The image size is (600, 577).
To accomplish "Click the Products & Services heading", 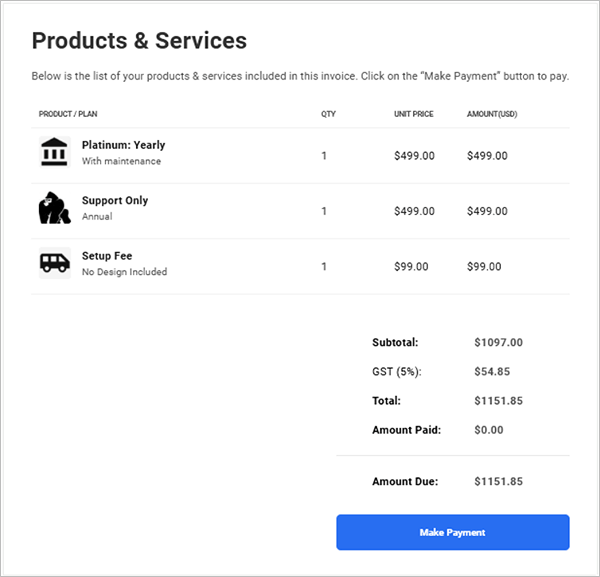I will (x=139, y=41).
